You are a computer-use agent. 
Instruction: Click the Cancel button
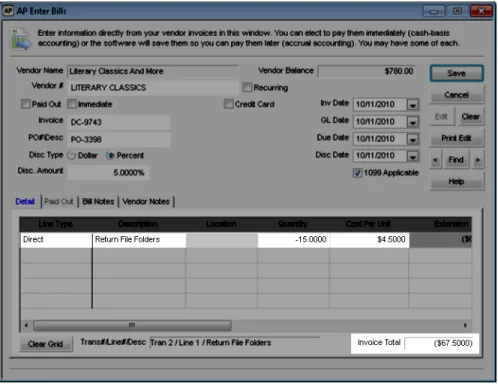coord(456,95)
